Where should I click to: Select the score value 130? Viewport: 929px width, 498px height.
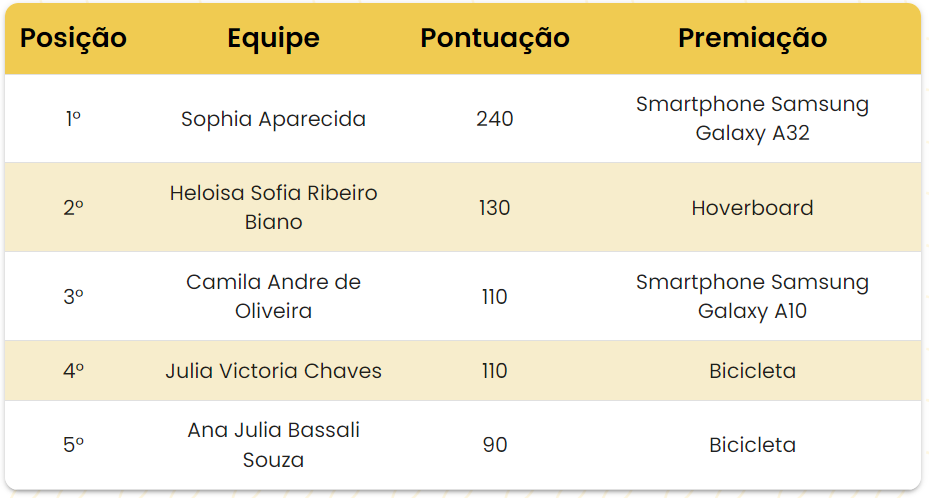click(494, 208)
